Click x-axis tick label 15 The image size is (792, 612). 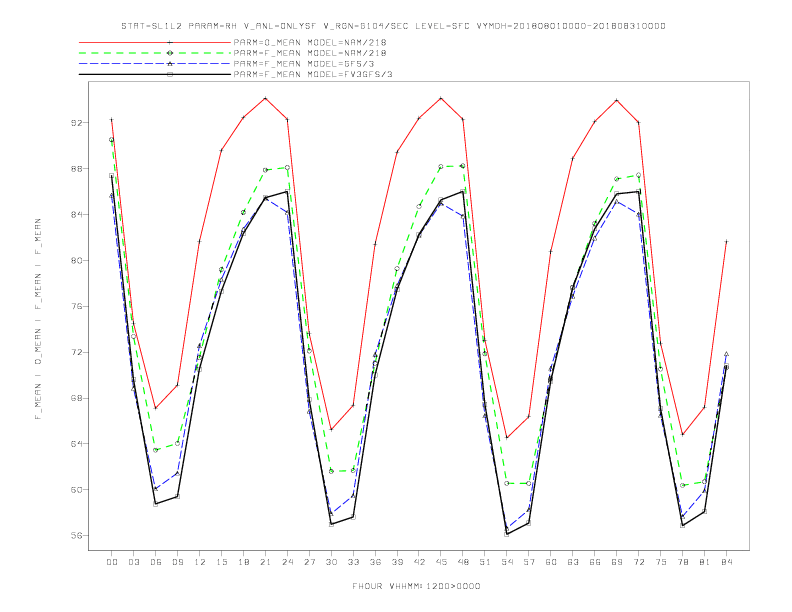tap(222, 562)
